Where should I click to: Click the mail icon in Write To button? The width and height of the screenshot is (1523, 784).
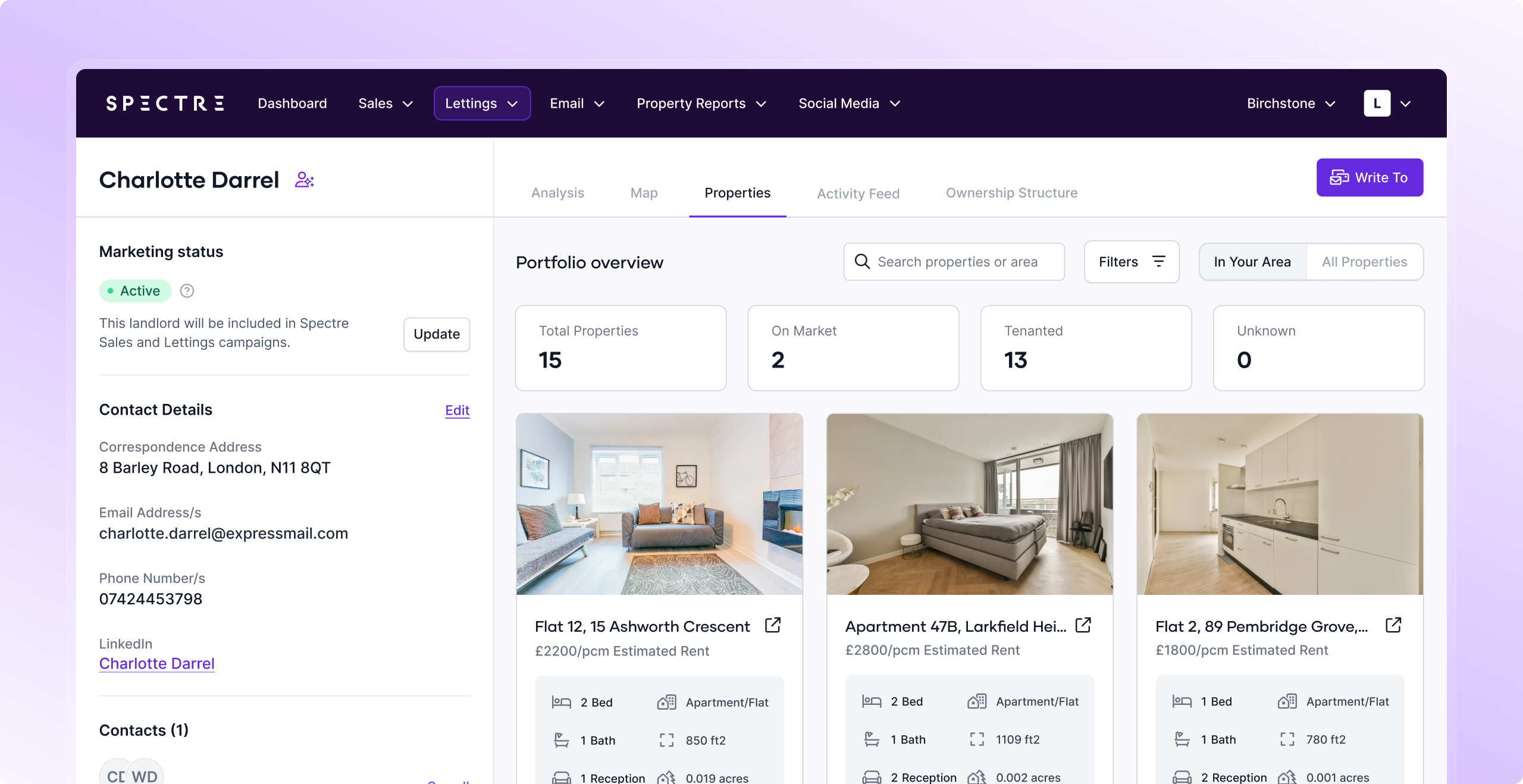(x=1339, y=177)
